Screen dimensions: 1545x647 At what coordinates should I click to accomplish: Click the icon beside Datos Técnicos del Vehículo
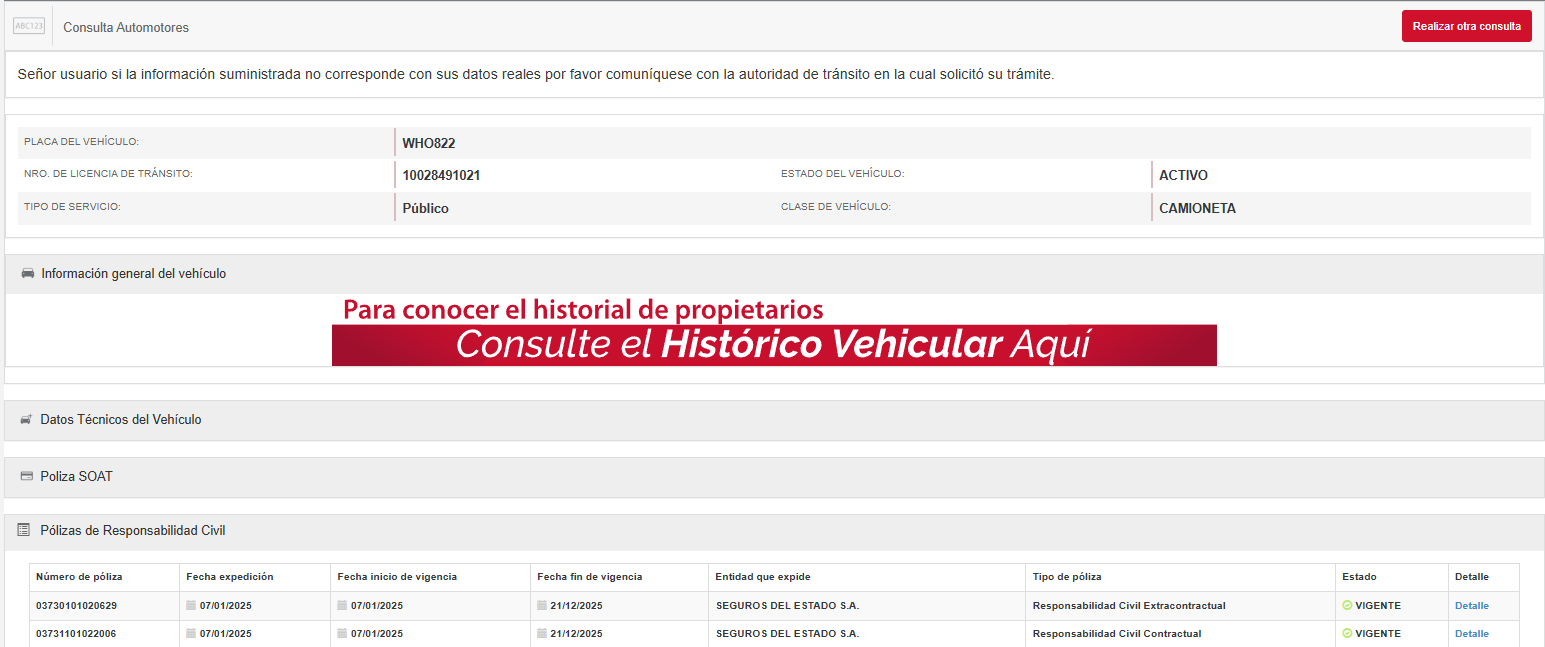[26, 420]
